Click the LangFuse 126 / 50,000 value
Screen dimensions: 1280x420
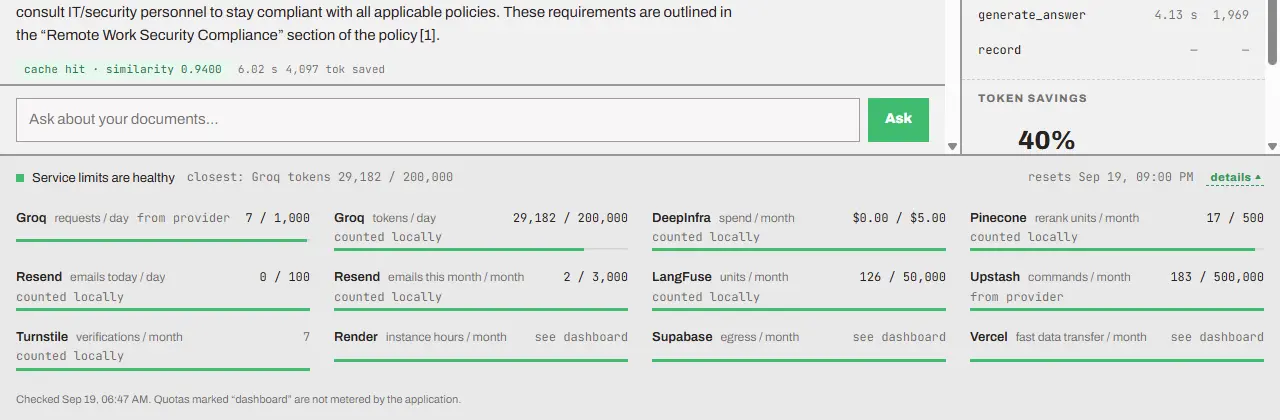coord(902,277)
